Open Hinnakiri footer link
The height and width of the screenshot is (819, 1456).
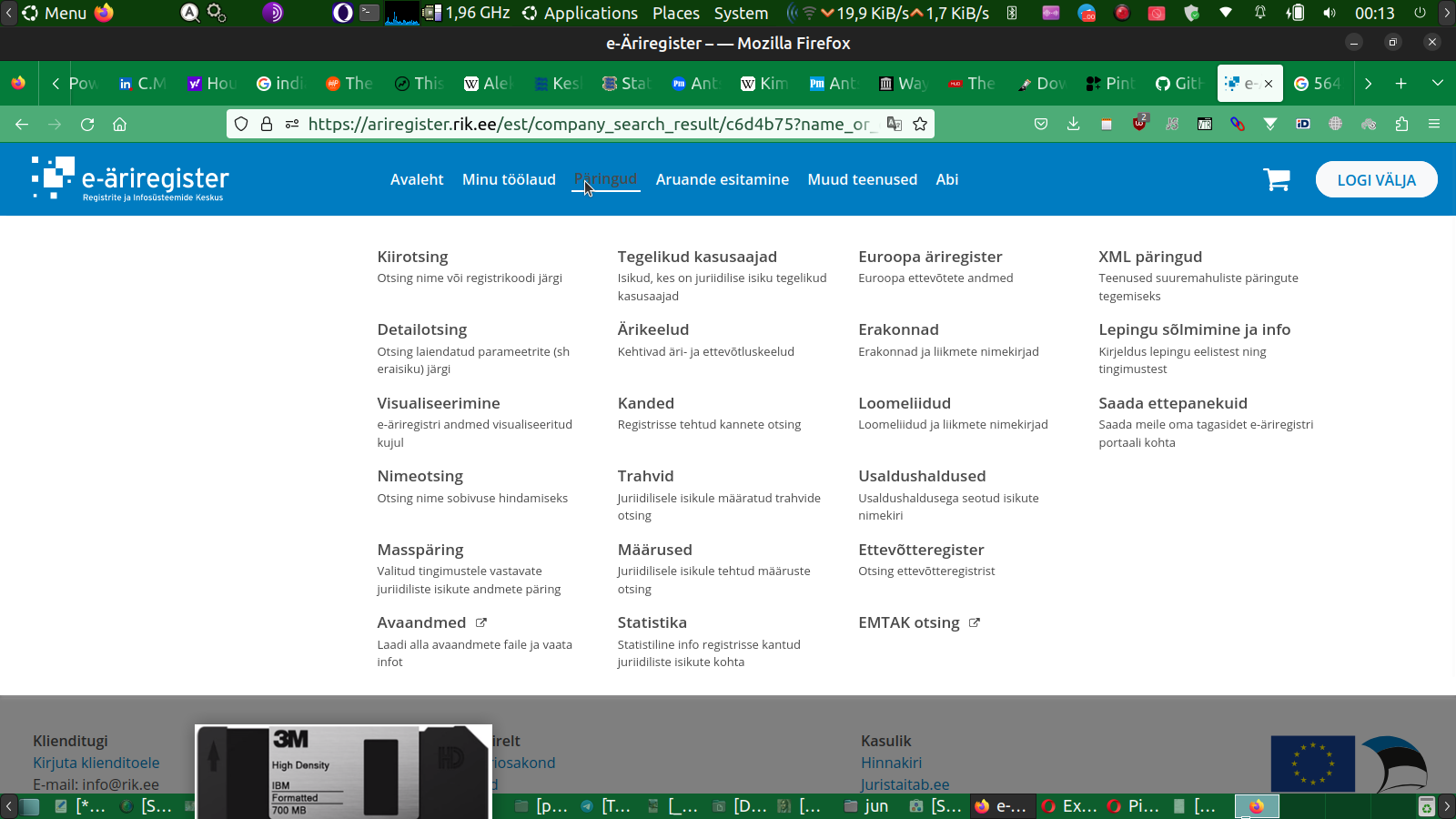click(x=892, y=763)
